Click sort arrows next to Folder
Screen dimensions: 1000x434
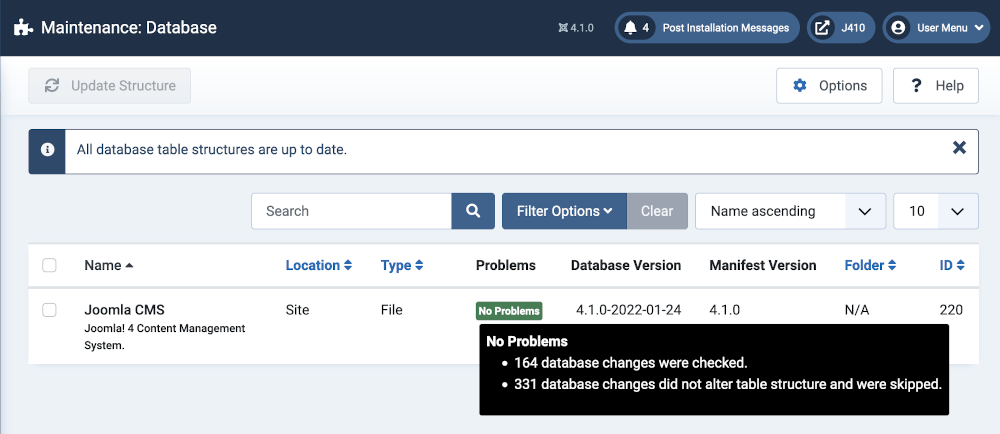(892, 265)
